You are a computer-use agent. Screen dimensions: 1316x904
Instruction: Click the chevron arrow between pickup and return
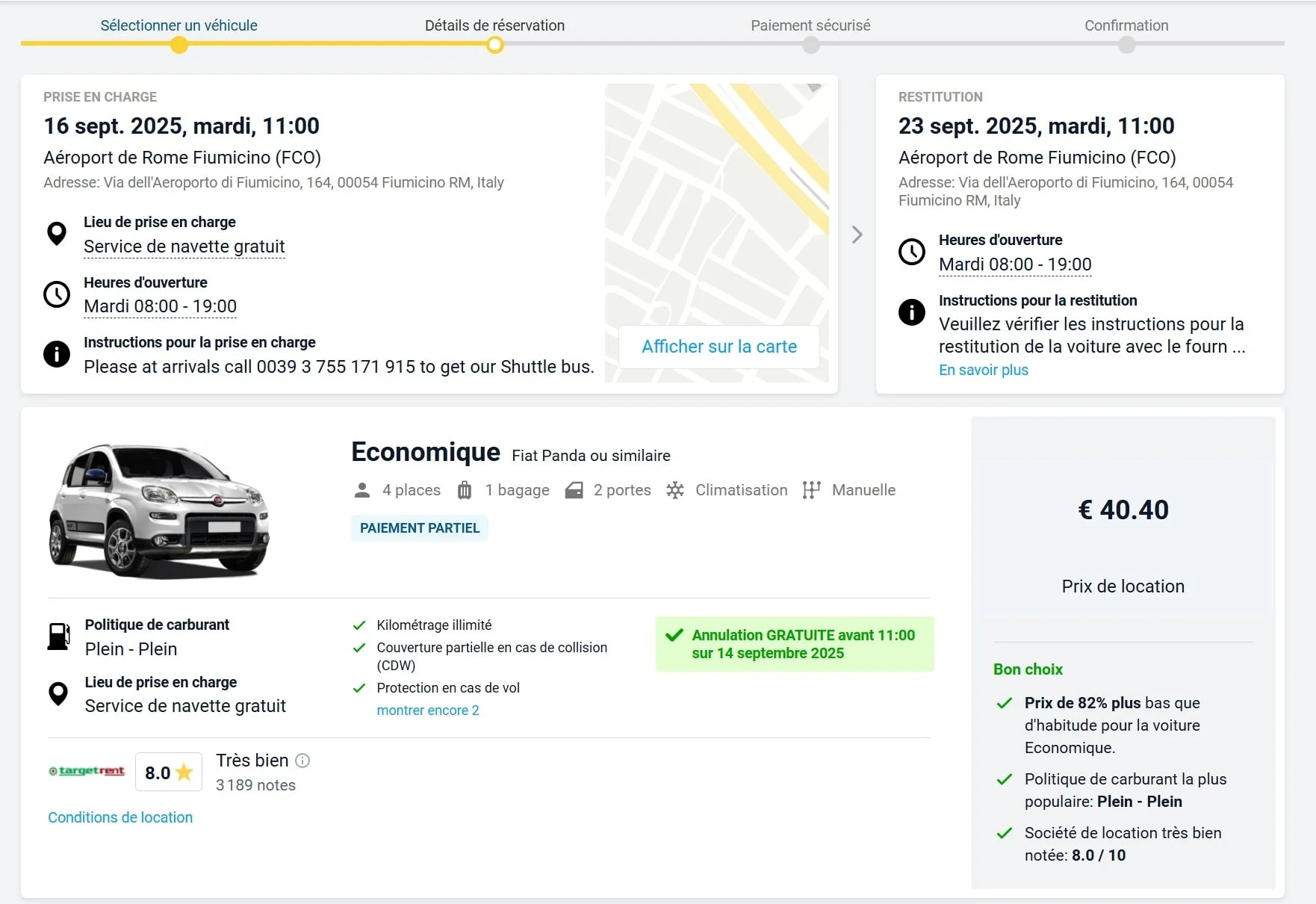857,235
